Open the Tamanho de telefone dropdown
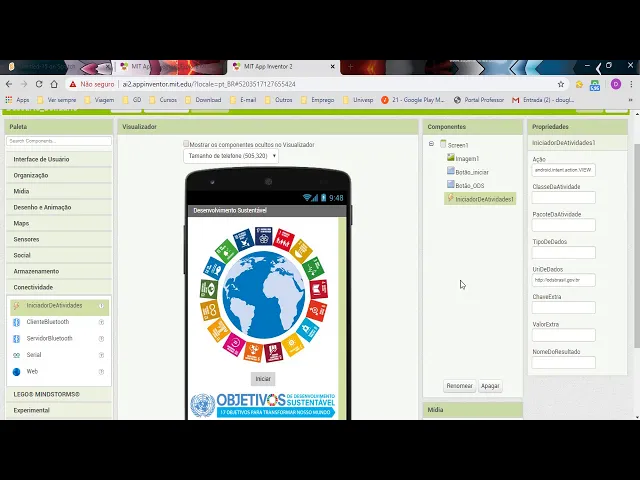This screenshot has height=480, width=640. point(231,156)
